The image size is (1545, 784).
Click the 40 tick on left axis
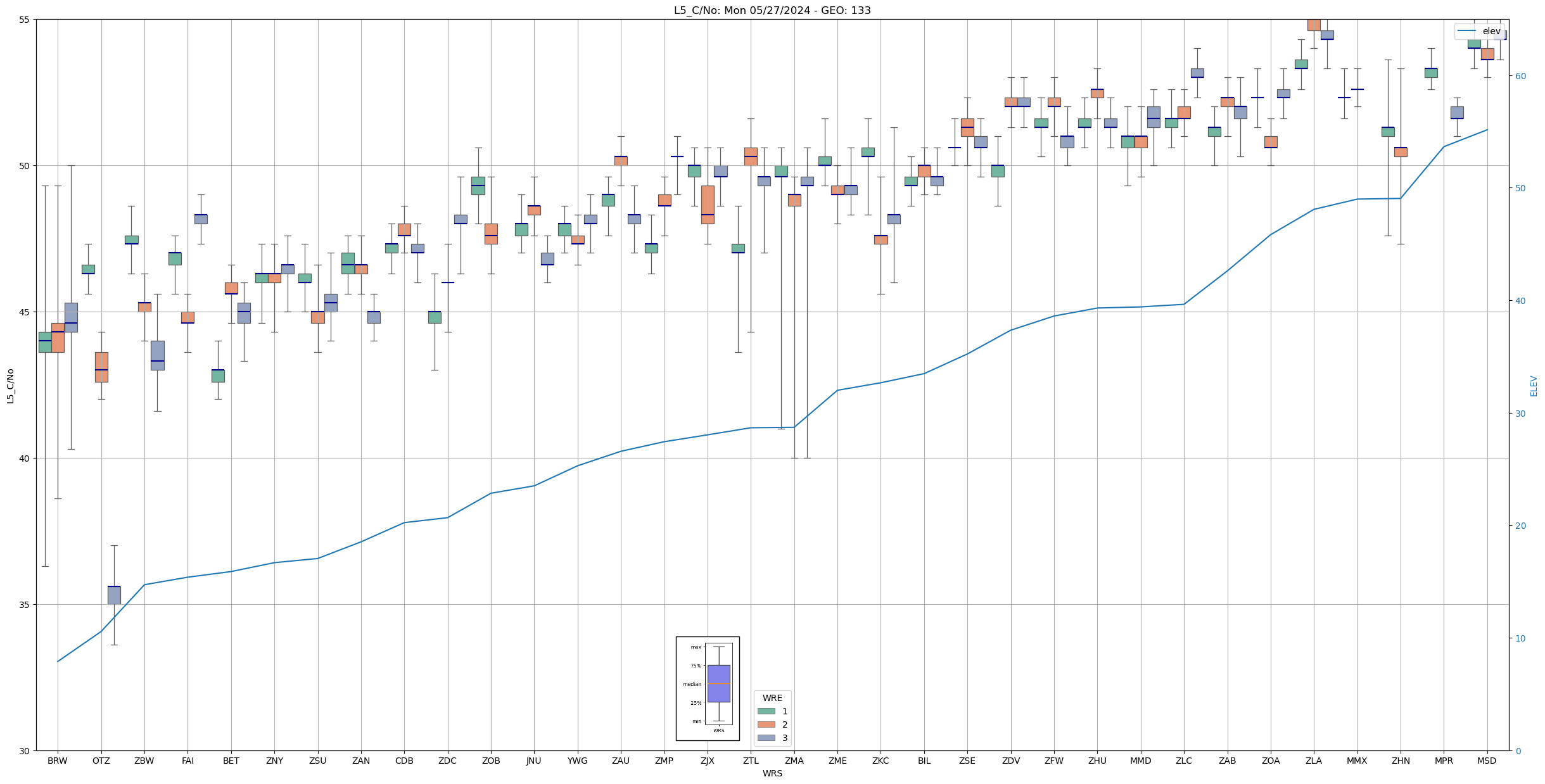pyautogui.click(x=25, y=458)
